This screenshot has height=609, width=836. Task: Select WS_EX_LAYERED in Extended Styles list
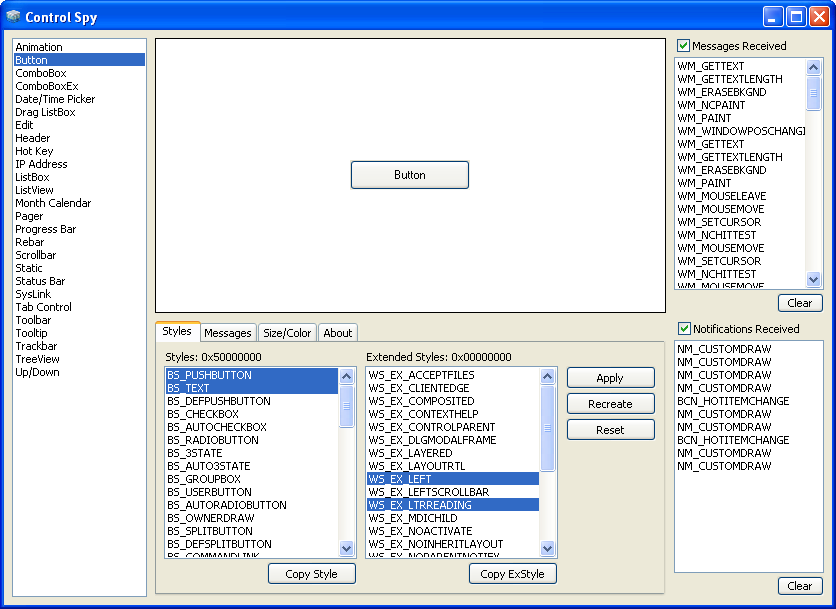(x=410, y=453)
